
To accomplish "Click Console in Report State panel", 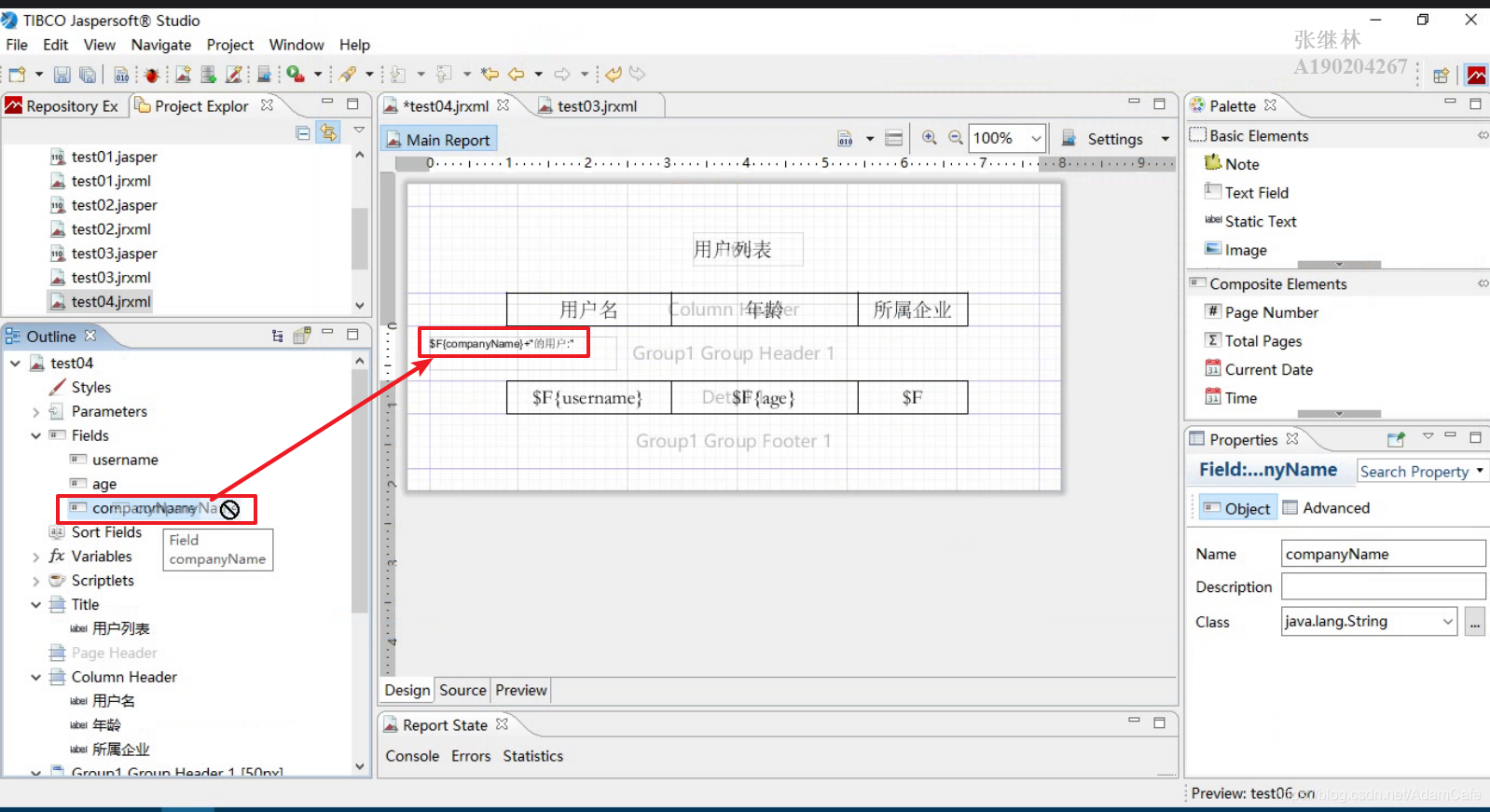I will tap(412, 756).
